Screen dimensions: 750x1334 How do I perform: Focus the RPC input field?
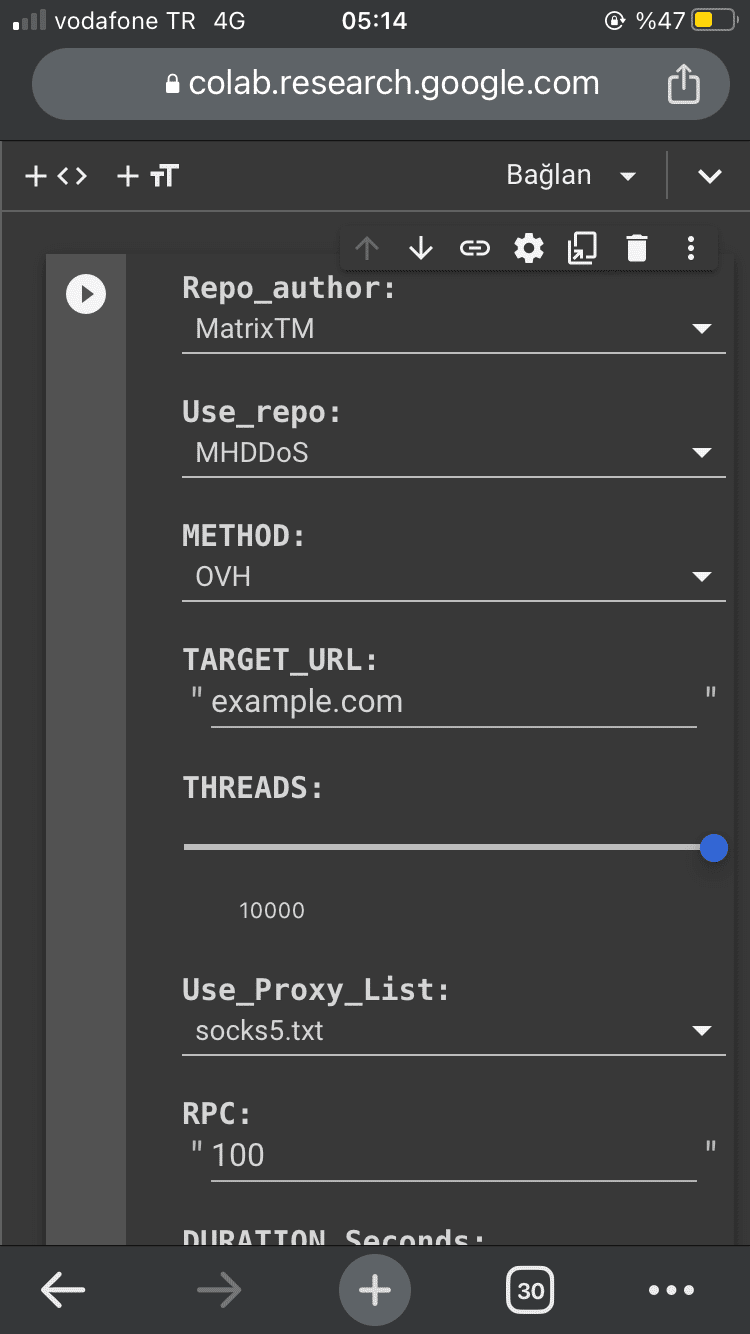(x=453, y=1156)
